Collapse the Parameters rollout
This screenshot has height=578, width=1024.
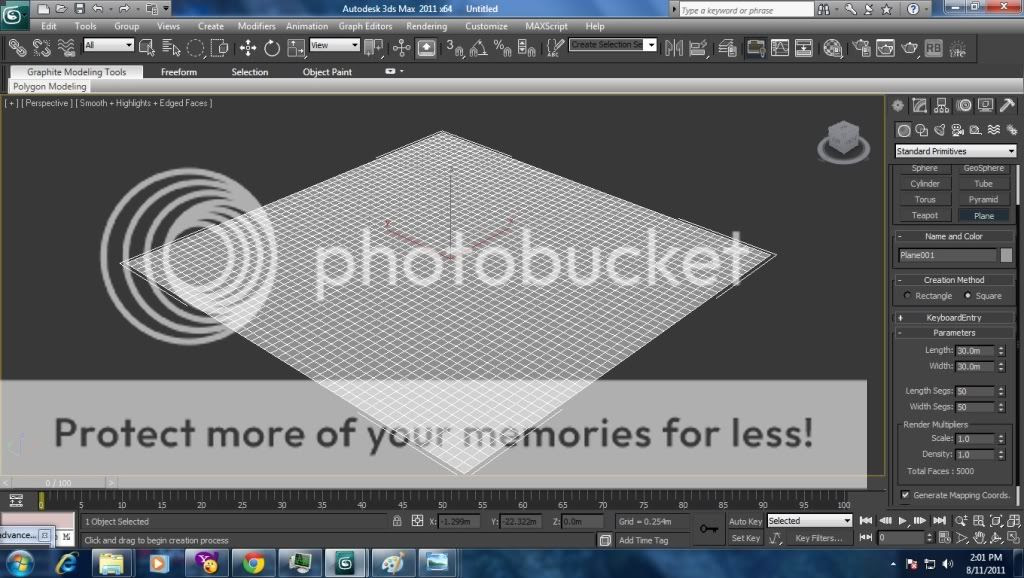point(953,332)
